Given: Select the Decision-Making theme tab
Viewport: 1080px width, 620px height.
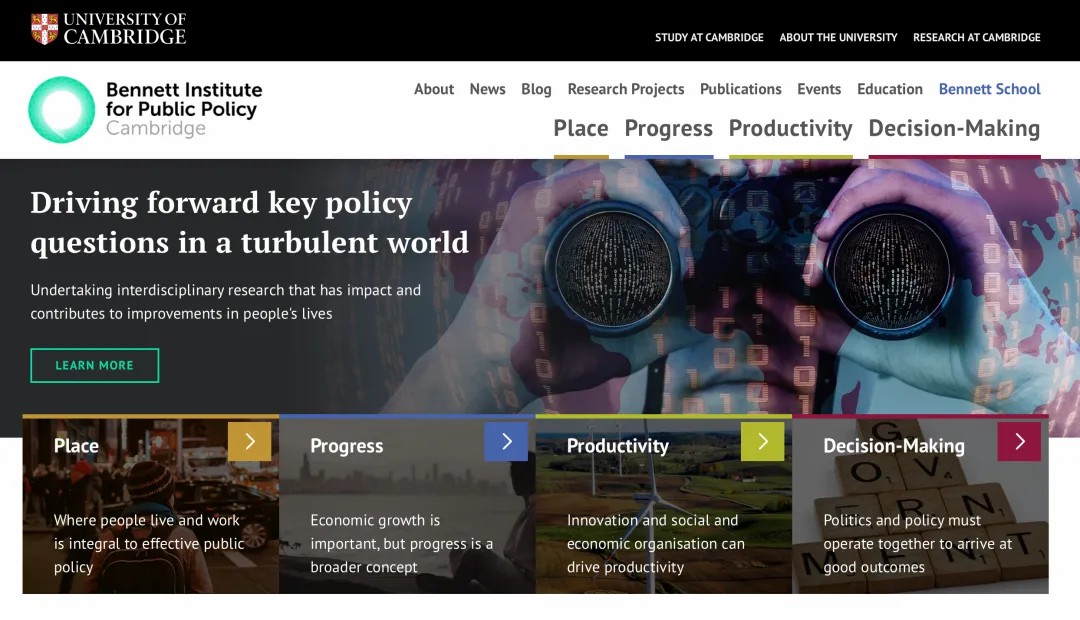Looking at the screenshot, I should coord(955,129).
